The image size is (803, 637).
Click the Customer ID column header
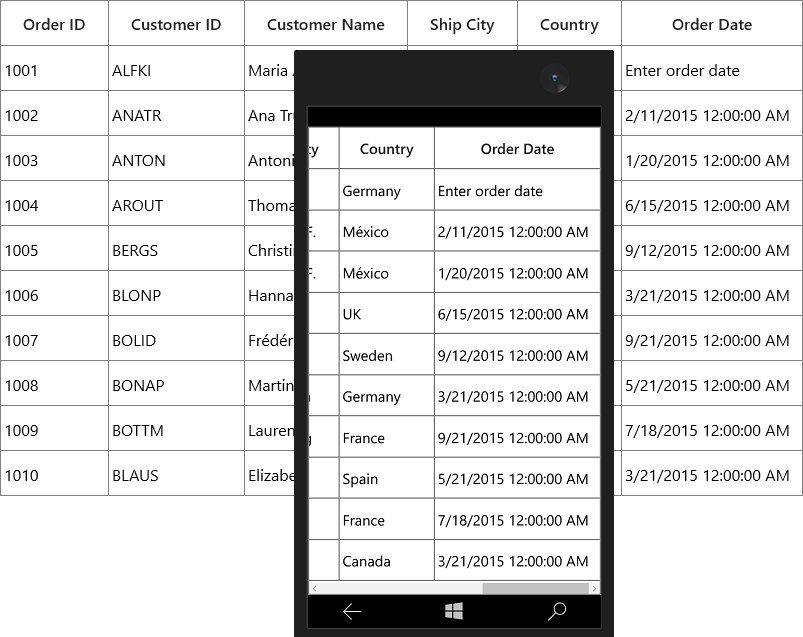tap(176, 24)
